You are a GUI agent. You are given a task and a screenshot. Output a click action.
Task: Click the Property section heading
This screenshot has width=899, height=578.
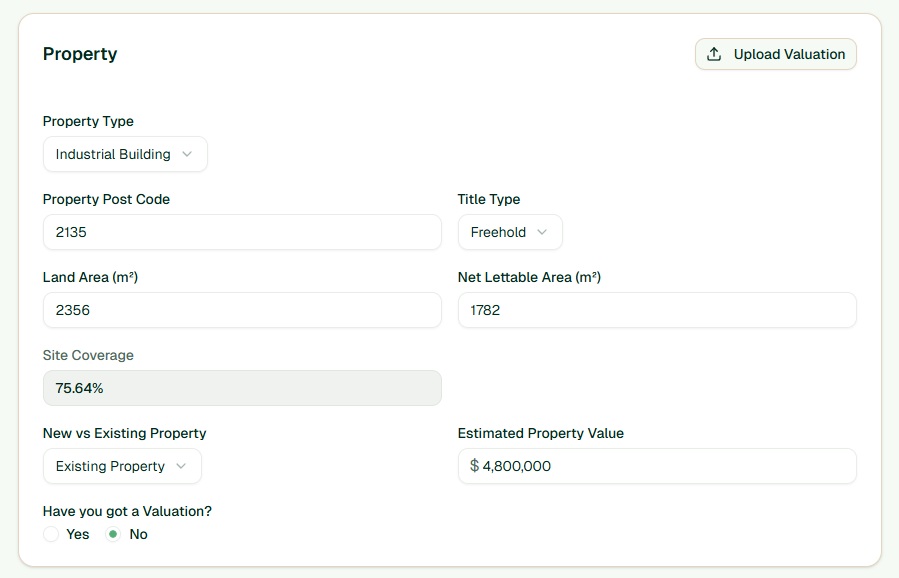click(x=80, y=54)
